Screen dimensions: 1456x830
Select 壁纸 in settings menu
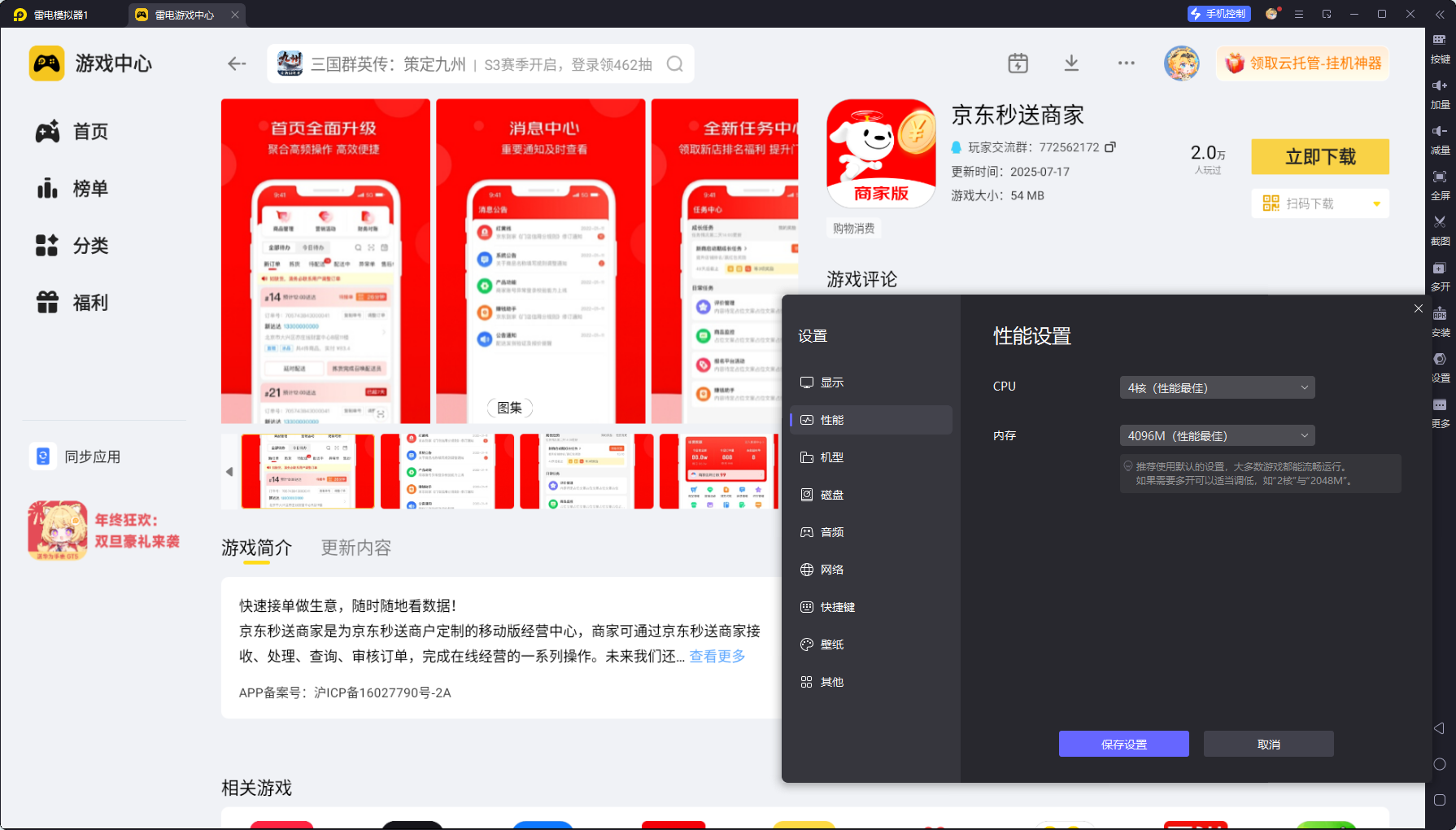pyautogui.click(x=871, y=644)
